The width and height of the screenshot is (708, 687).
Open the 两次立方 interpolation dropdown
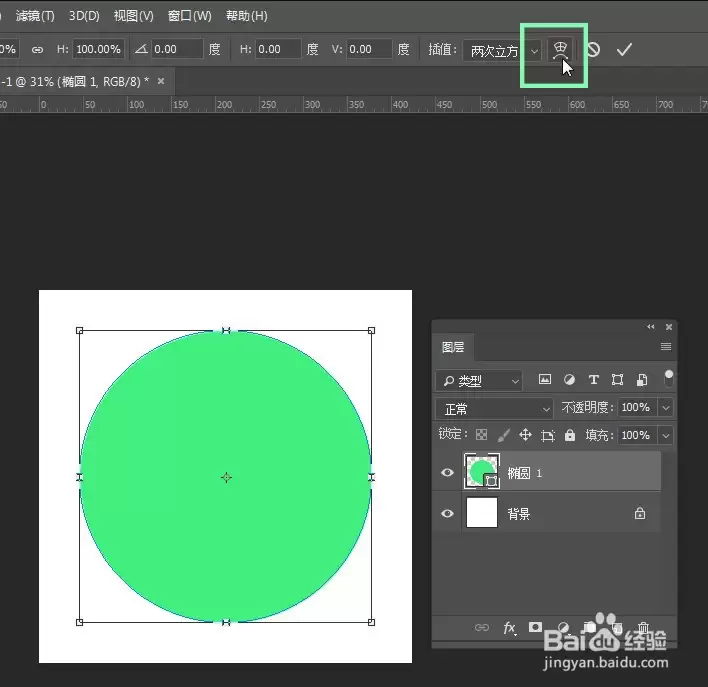(x=502, y=51)
